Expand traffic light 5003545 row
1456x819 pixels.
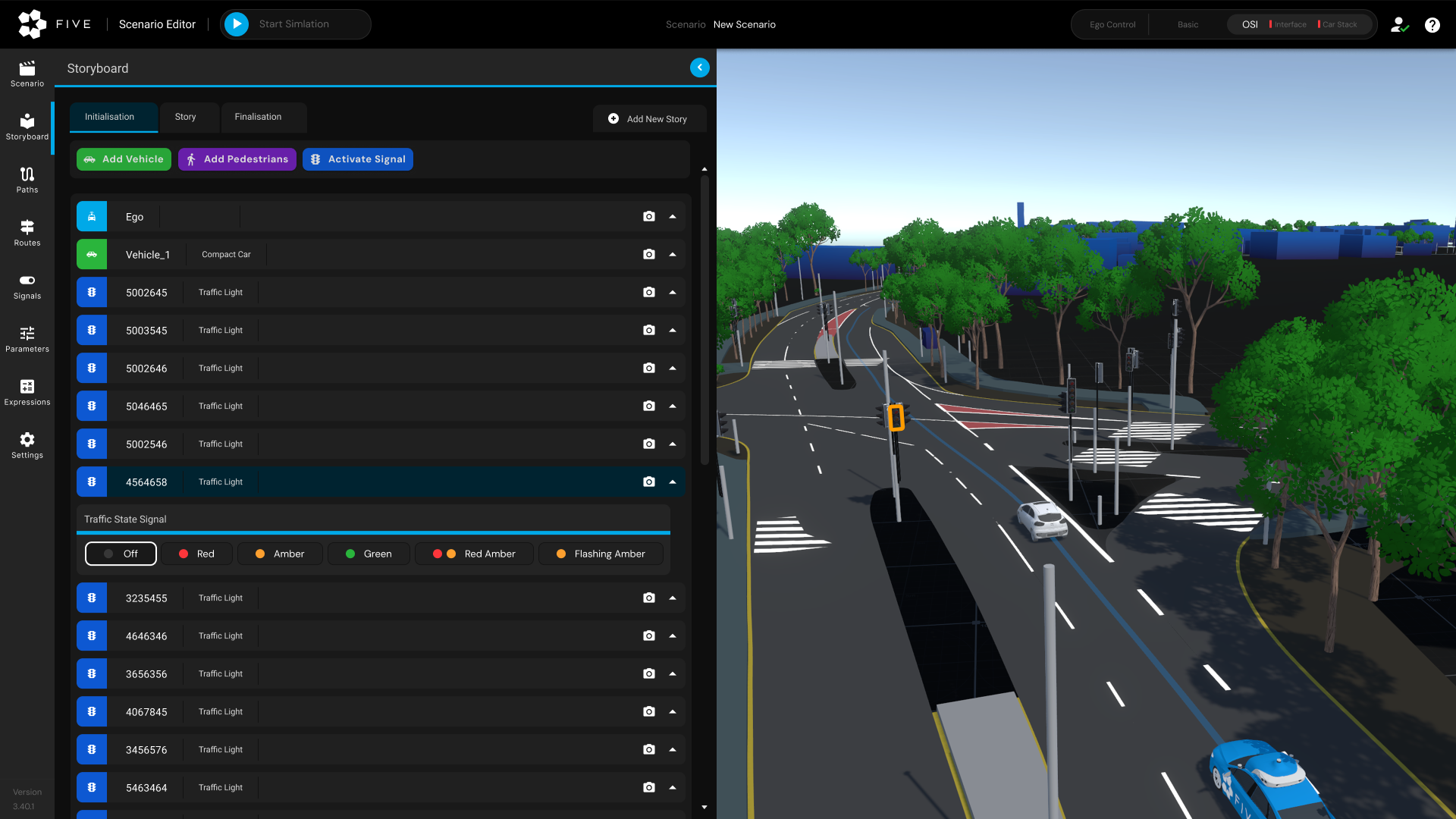(x=673, y=330)
